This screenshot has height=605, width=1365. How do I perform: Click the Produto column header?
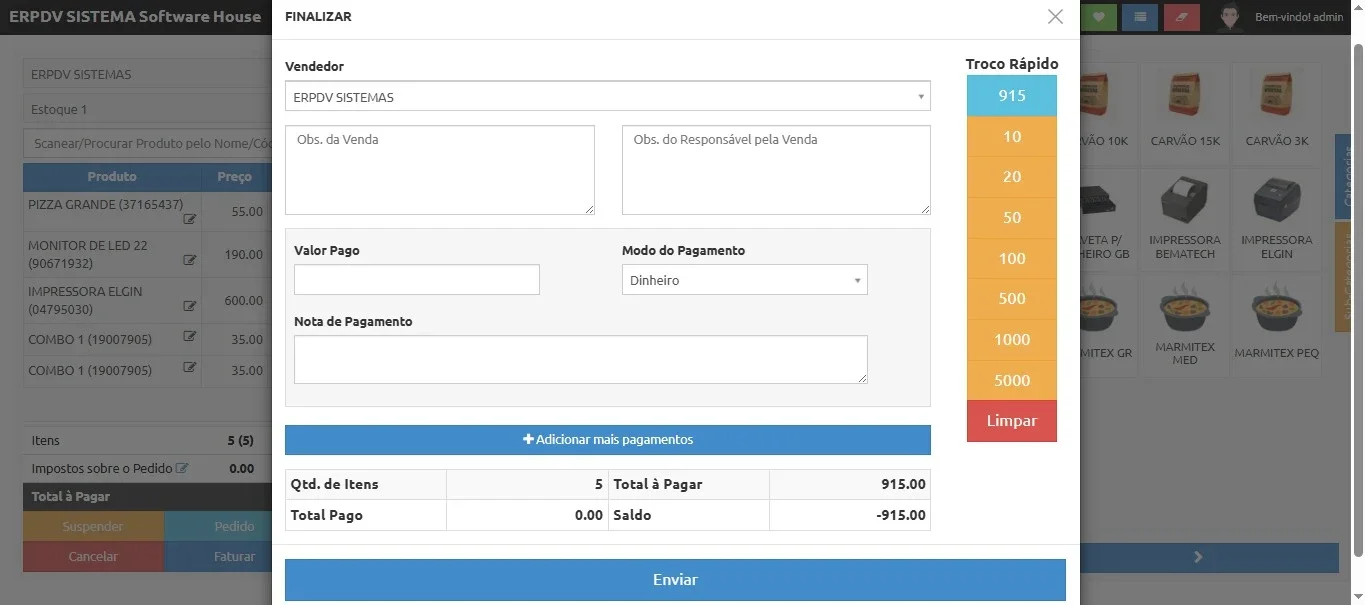point(112,177)
